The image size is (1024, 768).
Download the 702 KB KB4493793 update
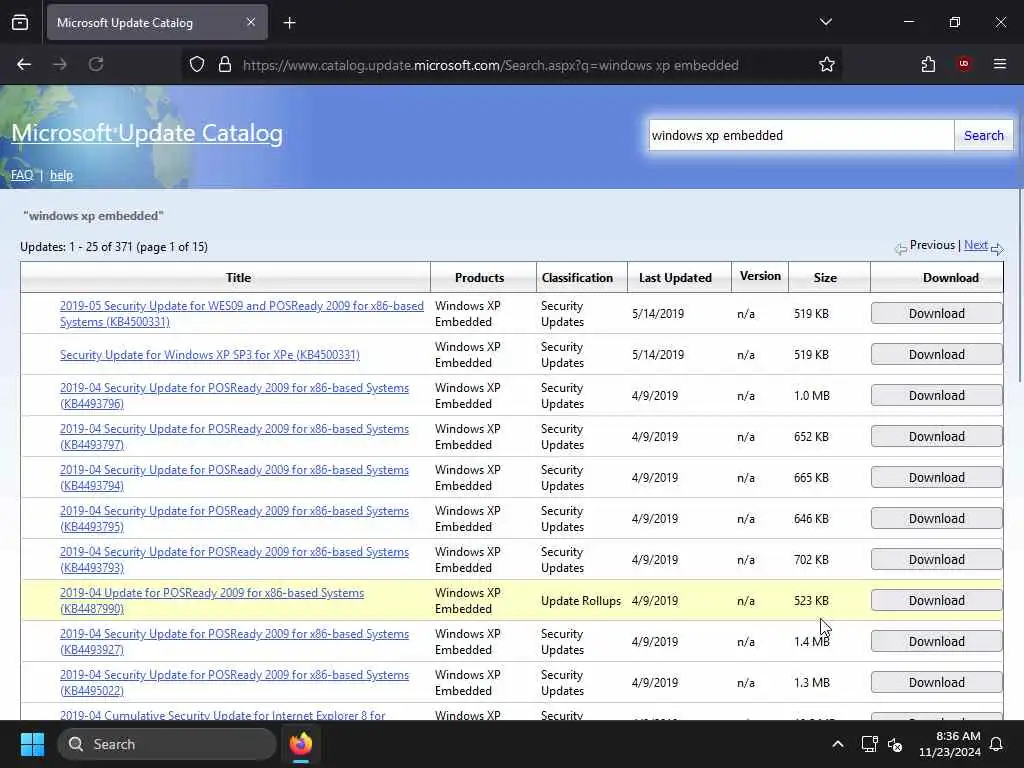point(936,560)
